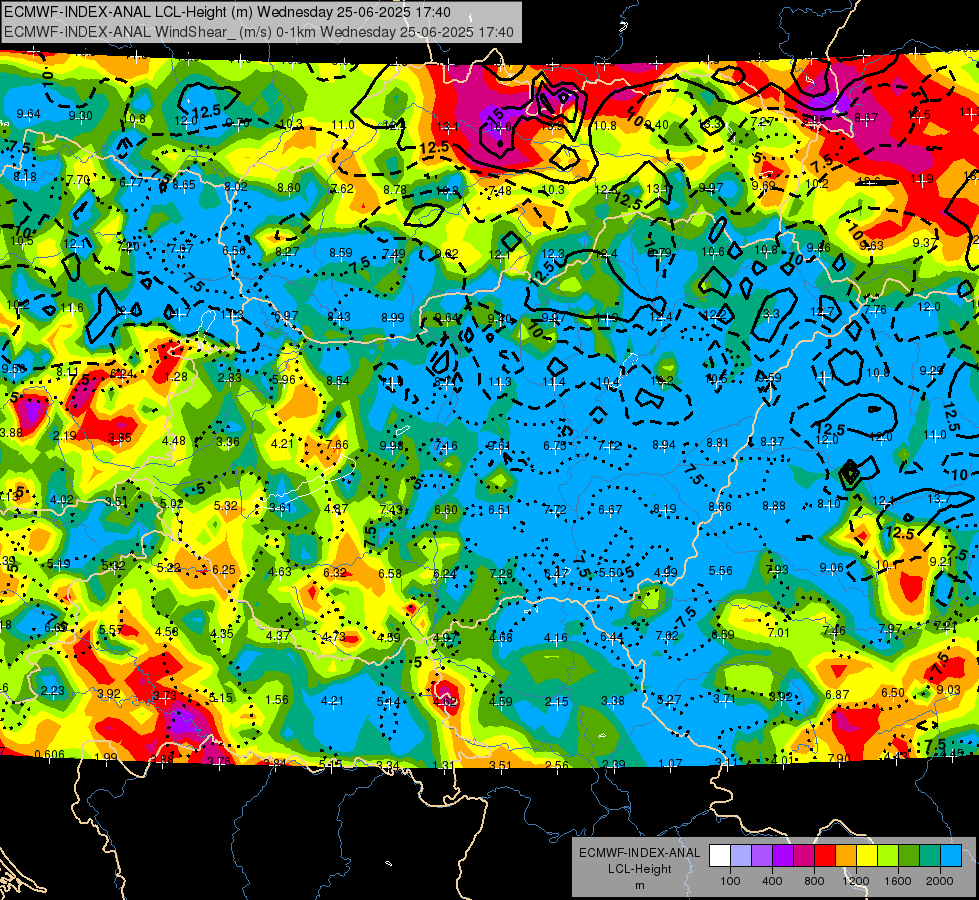Click the grid value 8.99
The width and height of the screenshot is (979, 900).
[x=393, y=318]
